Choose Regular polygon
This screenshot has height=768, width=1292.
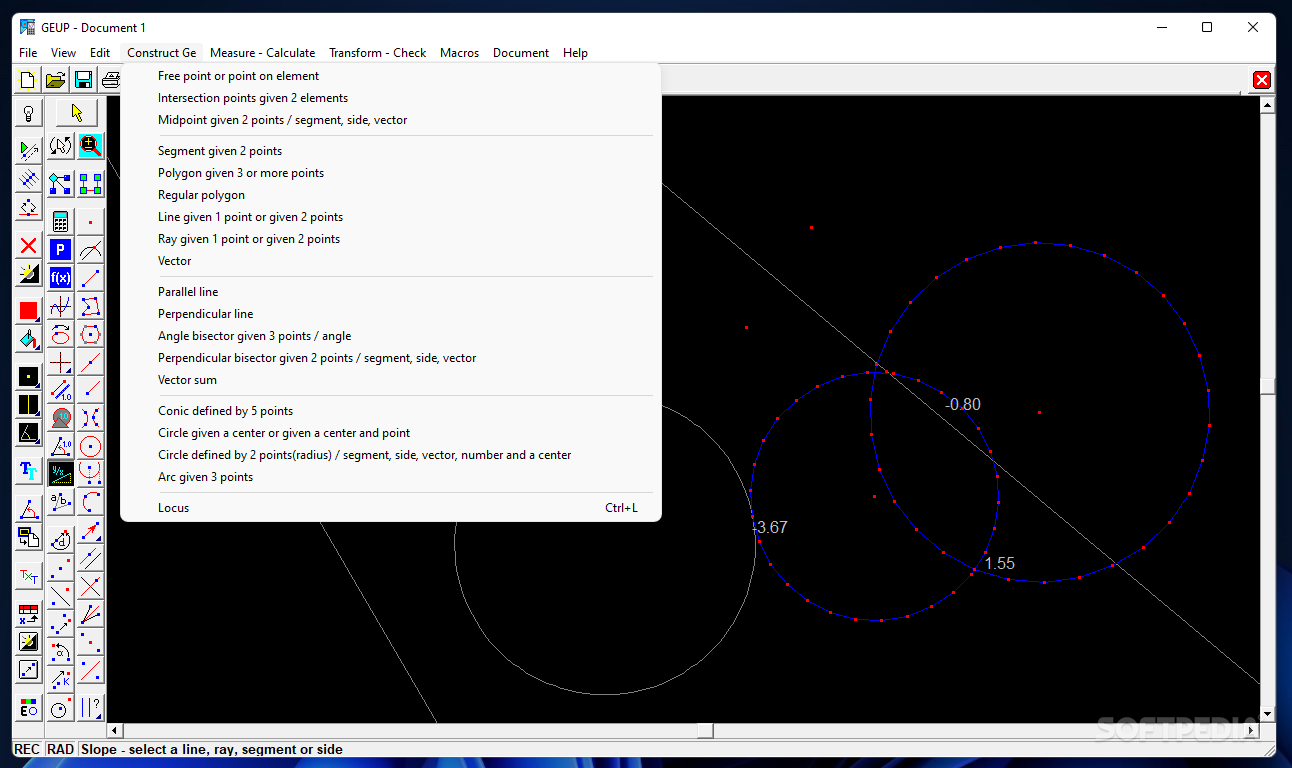391,195
